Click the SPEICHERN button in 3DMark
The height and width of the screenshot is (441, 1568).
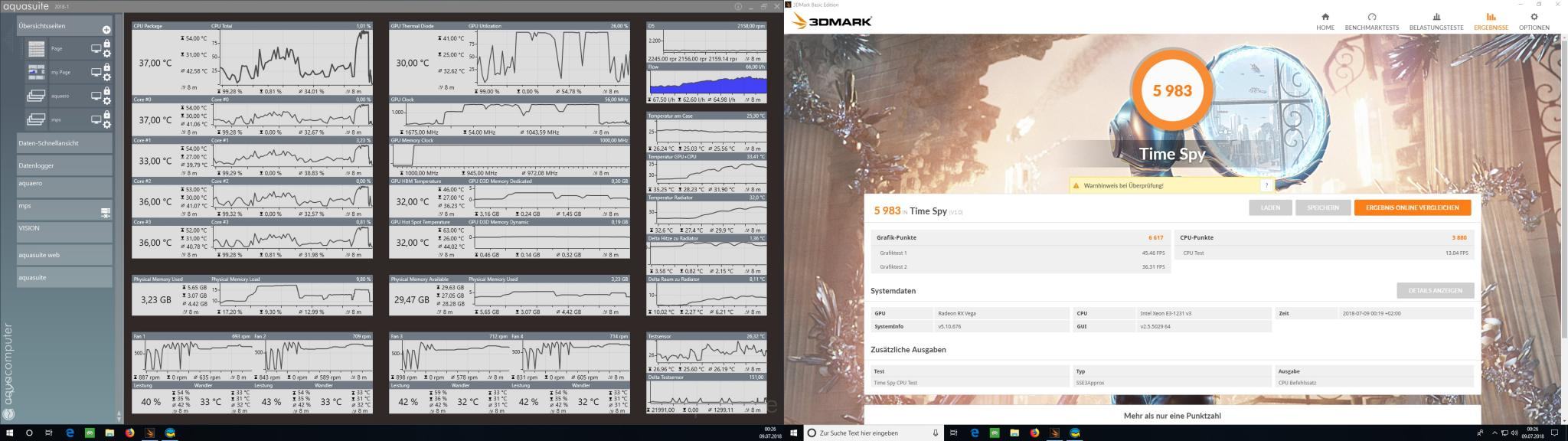(x=1323, y=207)
